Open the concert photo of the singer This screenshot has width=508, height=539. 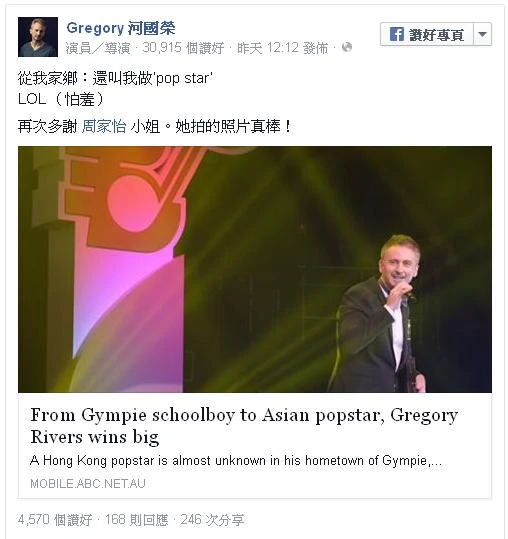click(255, 269)
